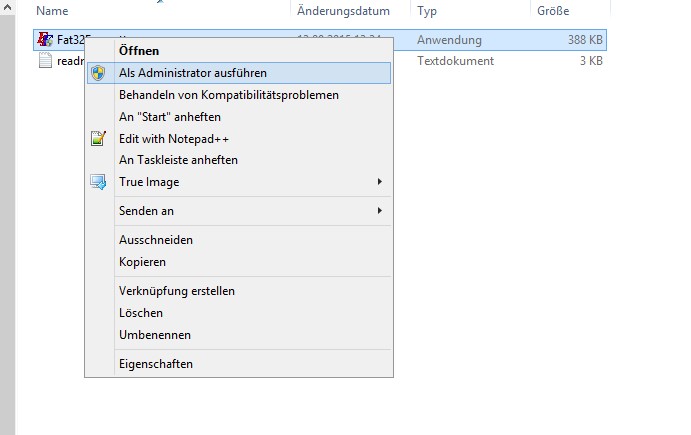The width and height of the screenshot is (691, 435).
Task: Pin the file with An "Start" anheften
Action: (x=169, y=117)
